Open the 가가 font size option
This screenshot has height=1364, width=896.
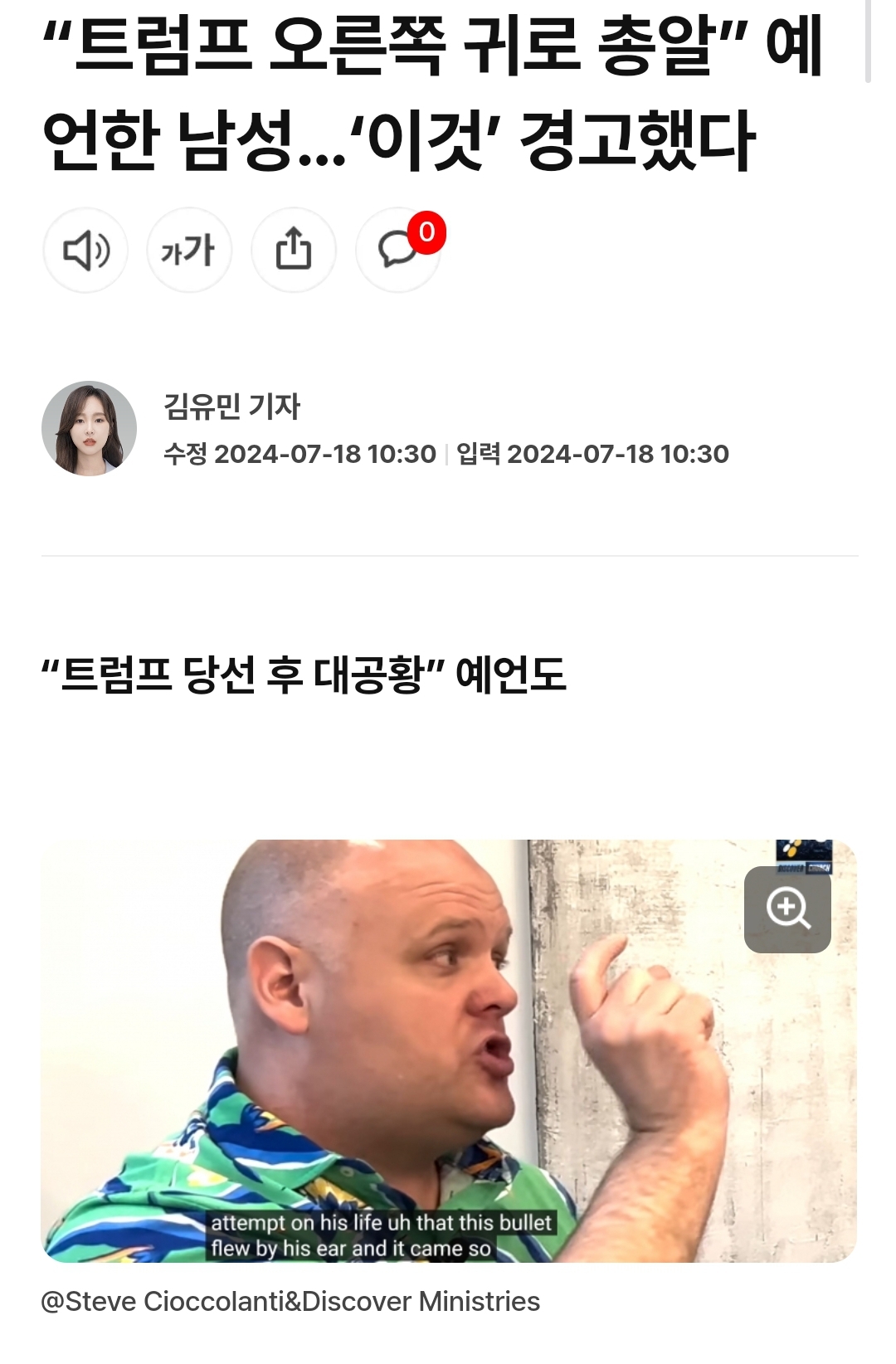(189, 250)
